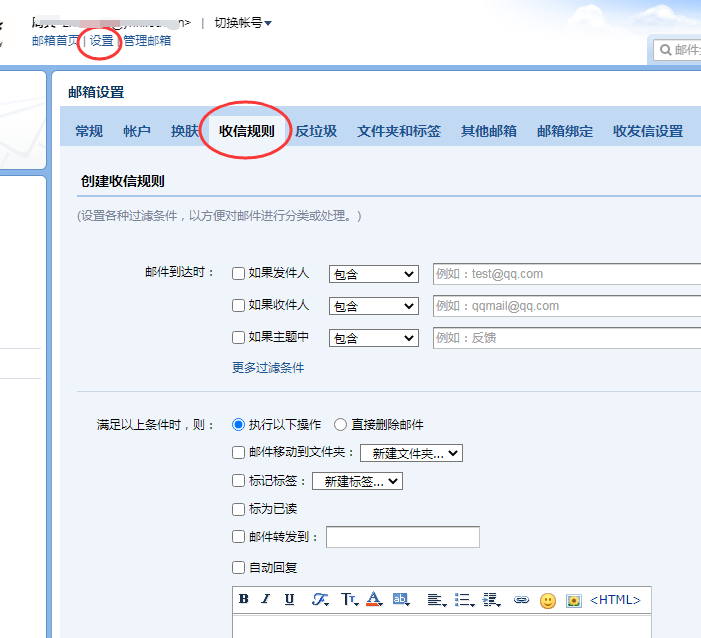Insert a hyperlink with the link icon
Image resolution: width=701 pixels, height=638 pixels.
(x=521, y=600)
